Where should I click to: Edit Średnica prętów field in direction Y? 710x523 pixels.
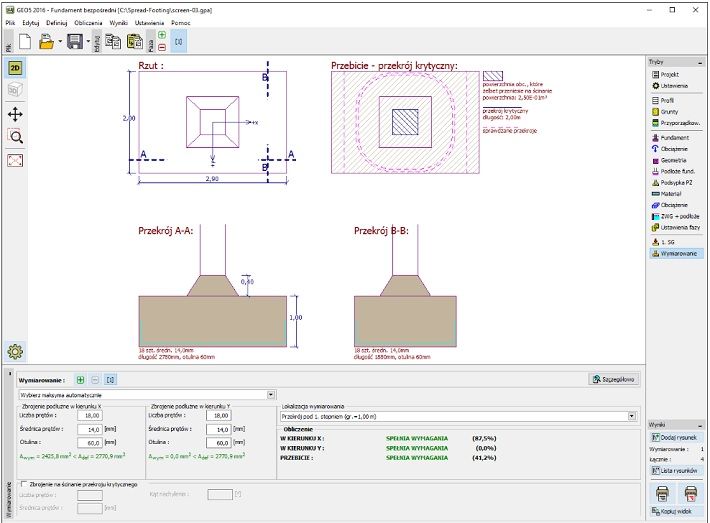pyautogui.click(x=219, y=429)
